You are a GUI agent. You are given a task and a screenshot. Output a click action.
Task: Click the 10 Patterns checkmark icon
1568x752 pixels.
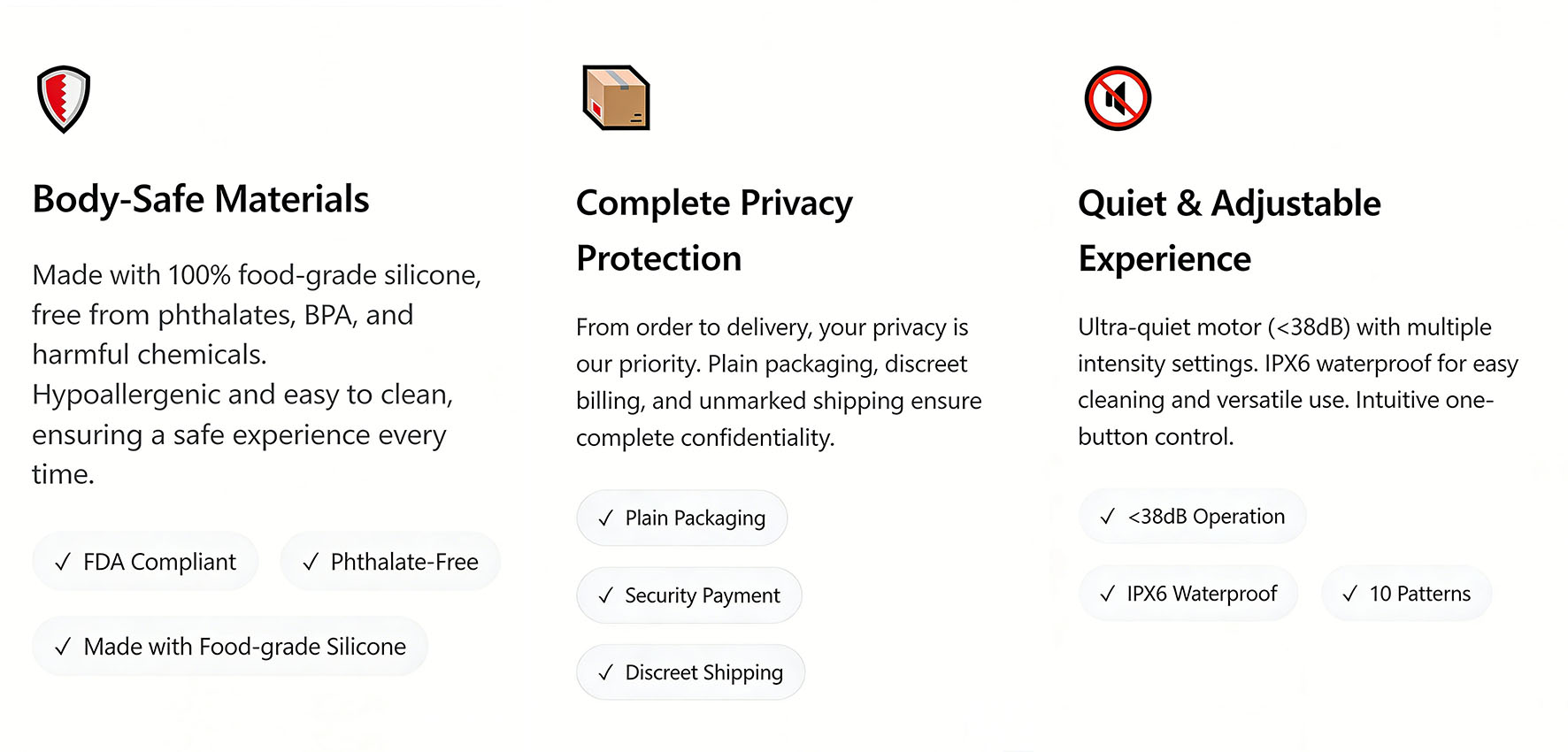(x=1349, y=594)
